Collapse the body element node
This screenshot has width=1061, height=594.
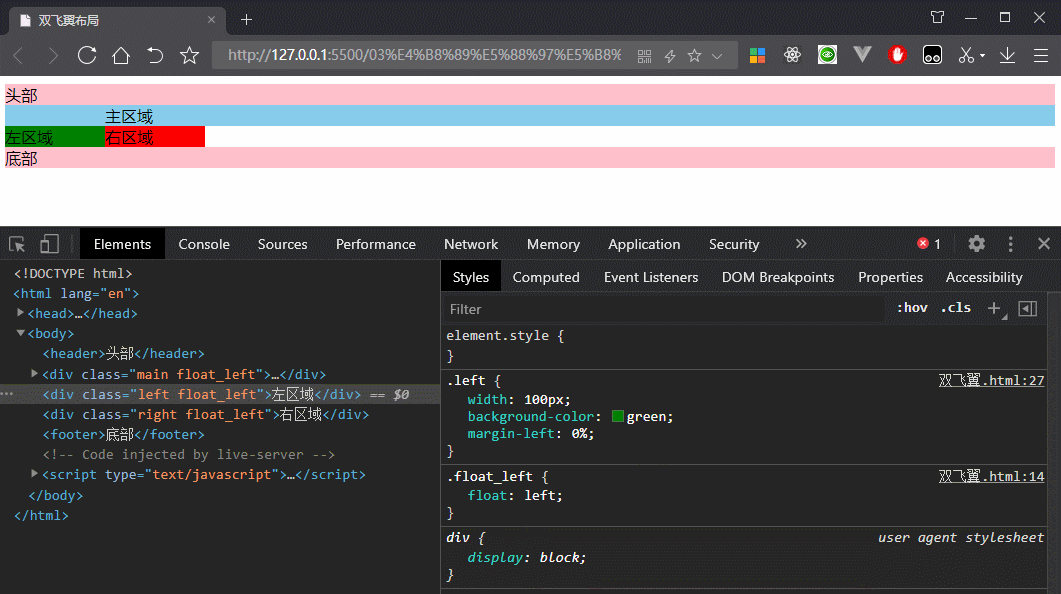[20, 333]
